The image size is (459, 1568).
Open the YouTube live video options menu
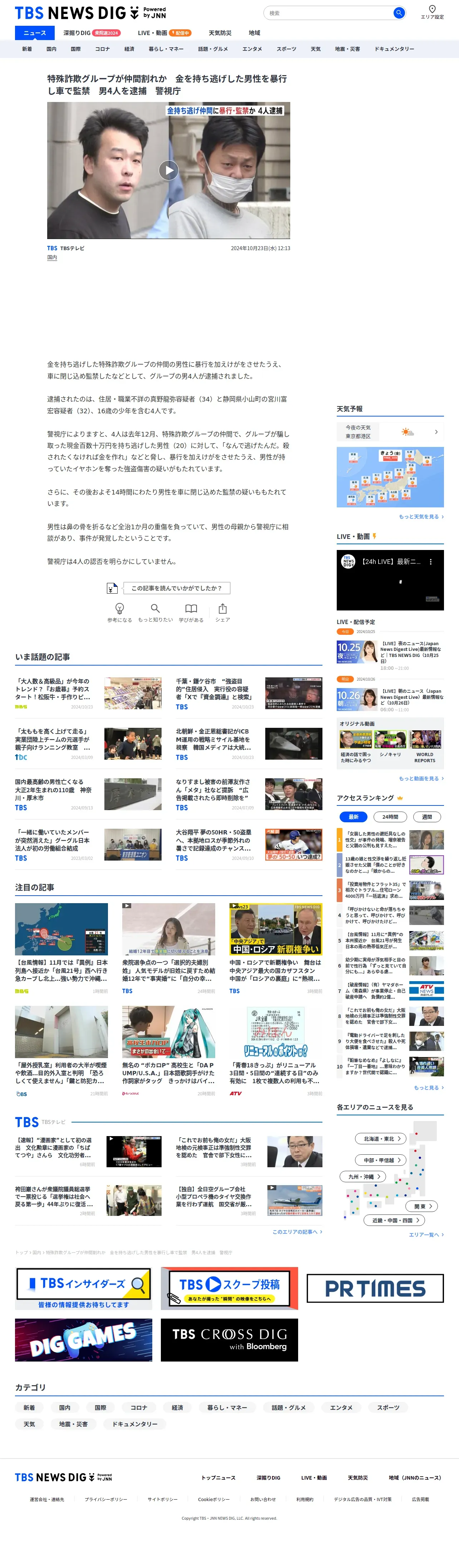[430, 562]
